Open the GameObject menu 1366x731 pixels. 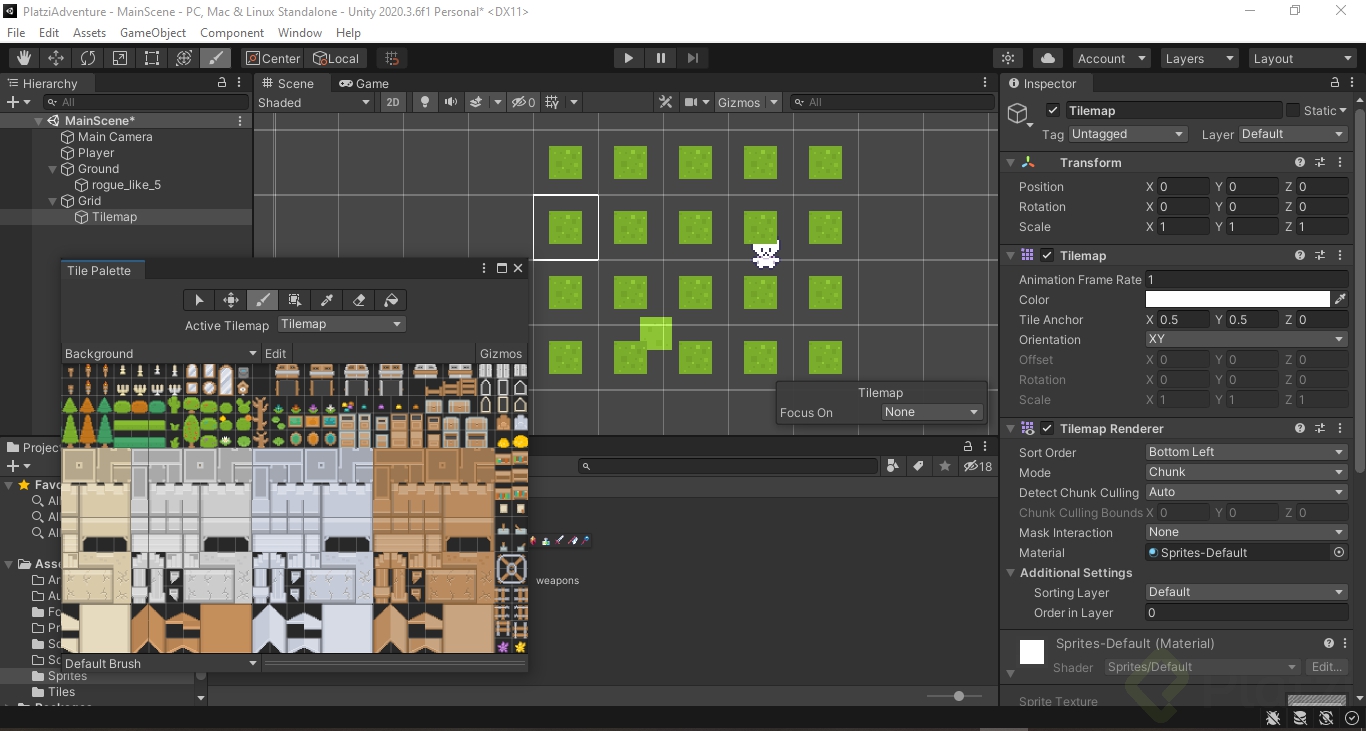[x=153, y=33]
